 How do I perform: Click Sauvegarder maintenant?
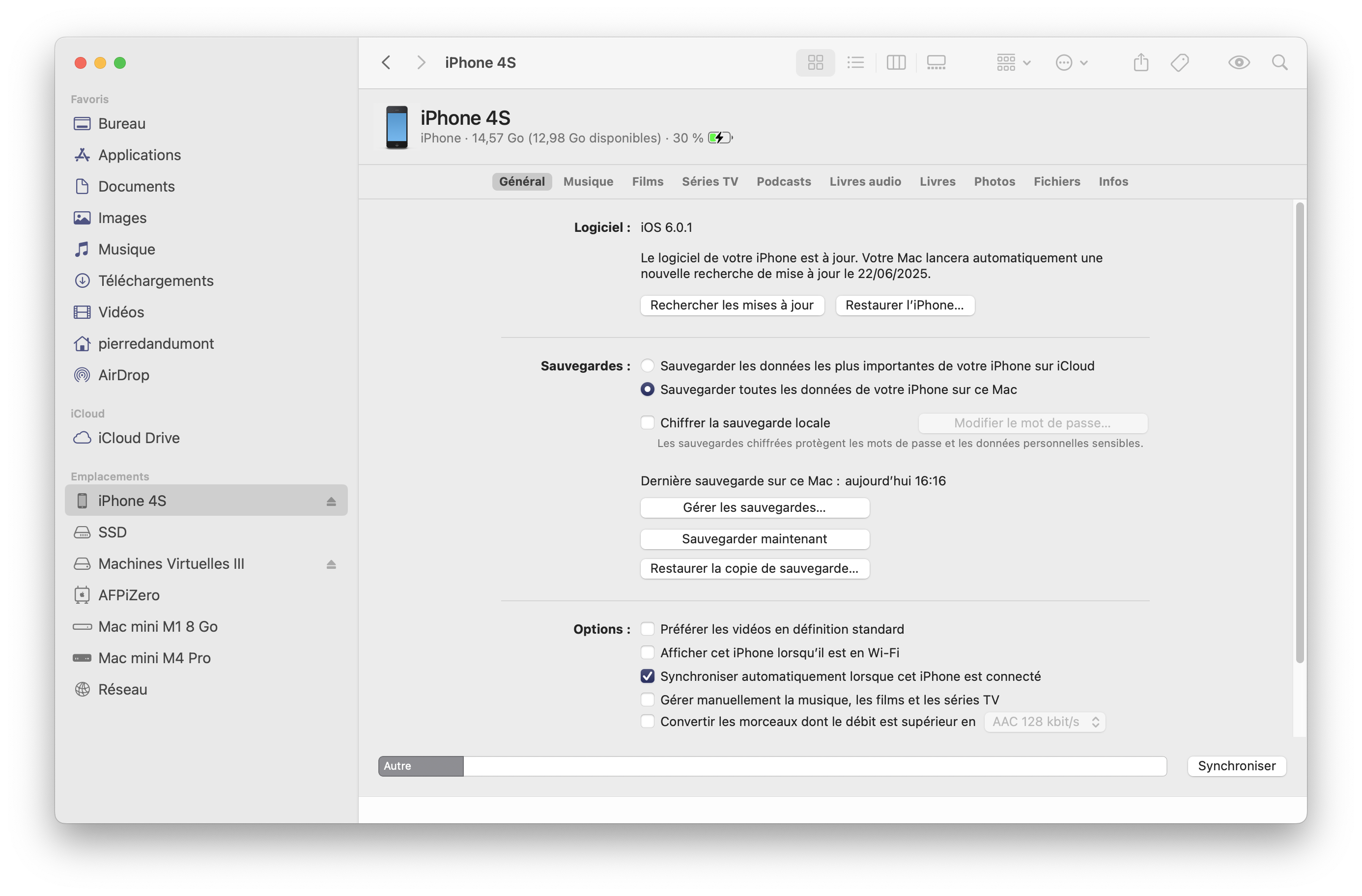coord(754,539)
